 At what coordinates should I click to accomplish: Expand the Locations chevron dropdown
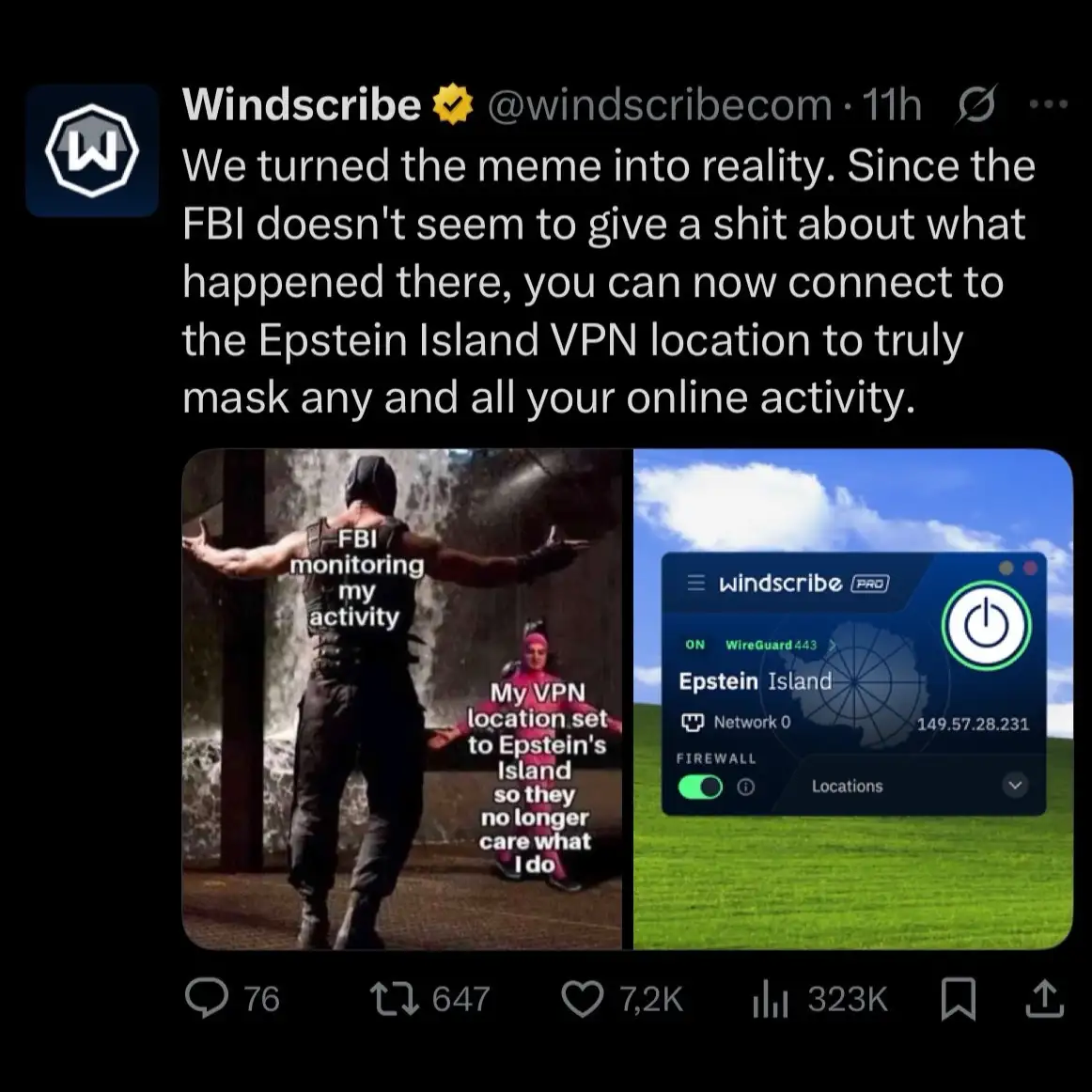(1015, 786)
